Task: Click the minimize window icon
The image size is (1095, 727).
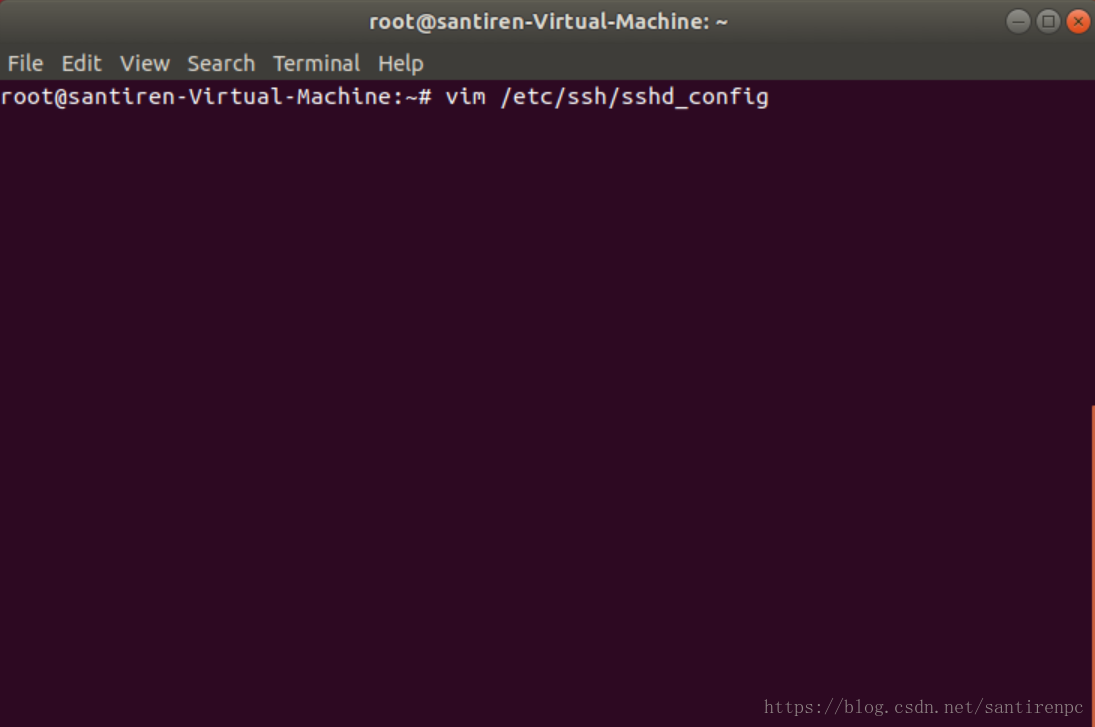Action: point(1018,21)
